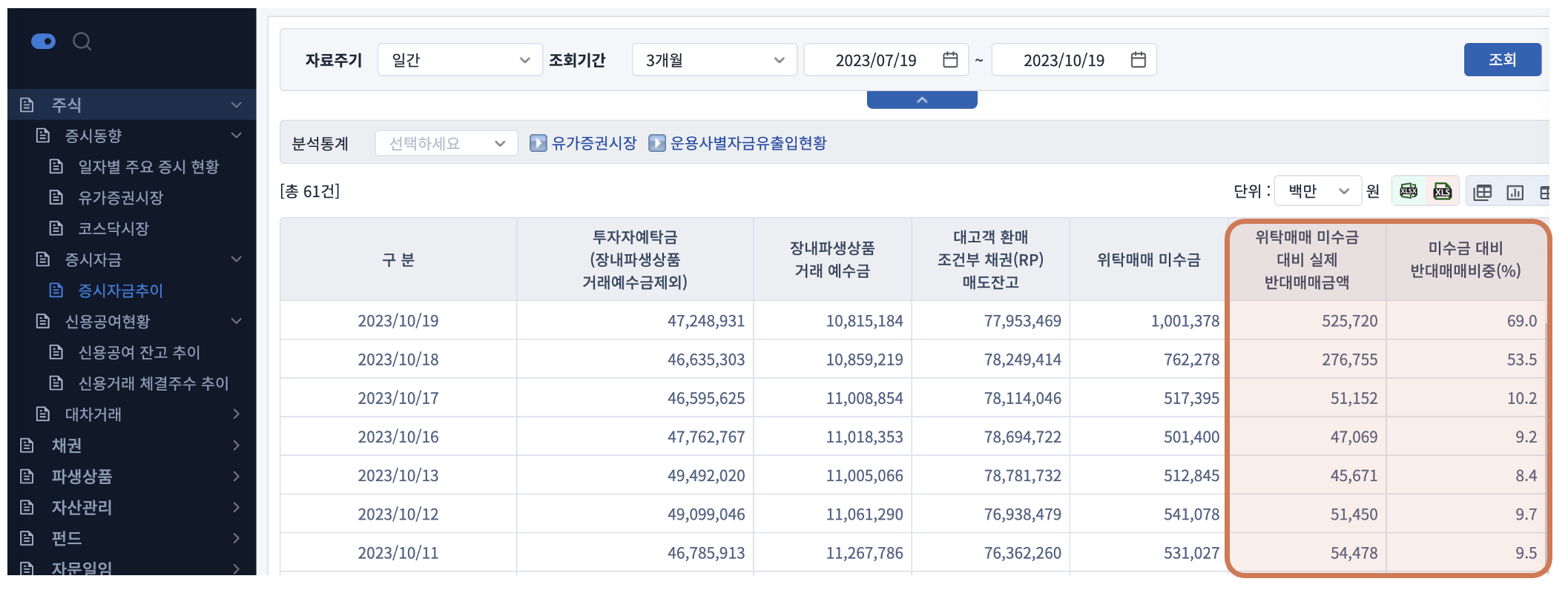Viewport: 1568px width, 593px height.
Task: Expand the 대차거래 submenu
Action: pyautogui.click(x=237, y=414)
